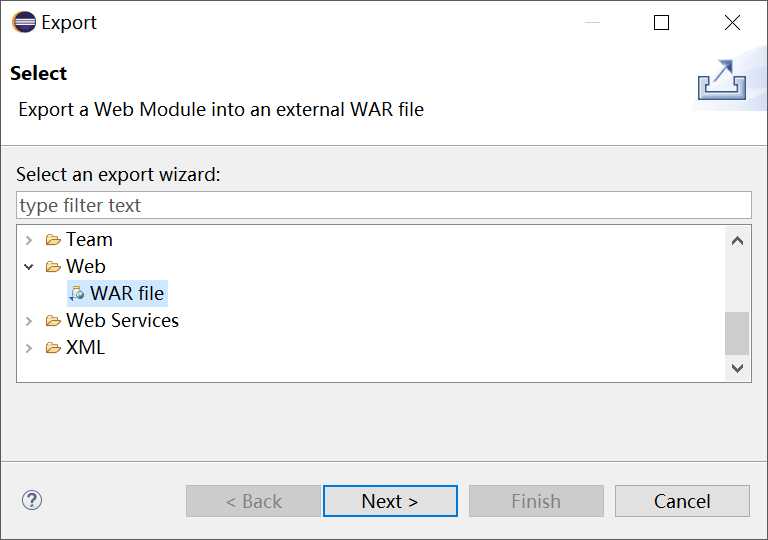Click the Eclipse logo icon in title bar
This screenshot has height=540, width=768.
[24, 22]
